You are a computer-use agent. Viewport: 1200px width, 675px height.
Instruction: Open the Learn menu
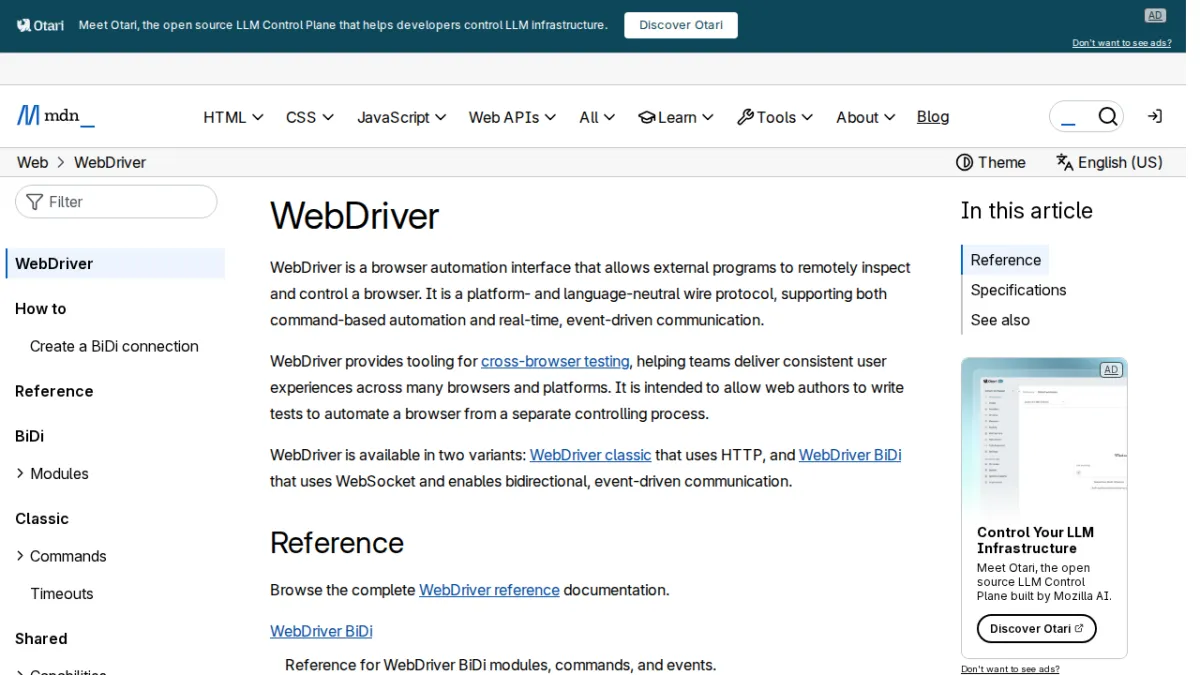point(676,117)
